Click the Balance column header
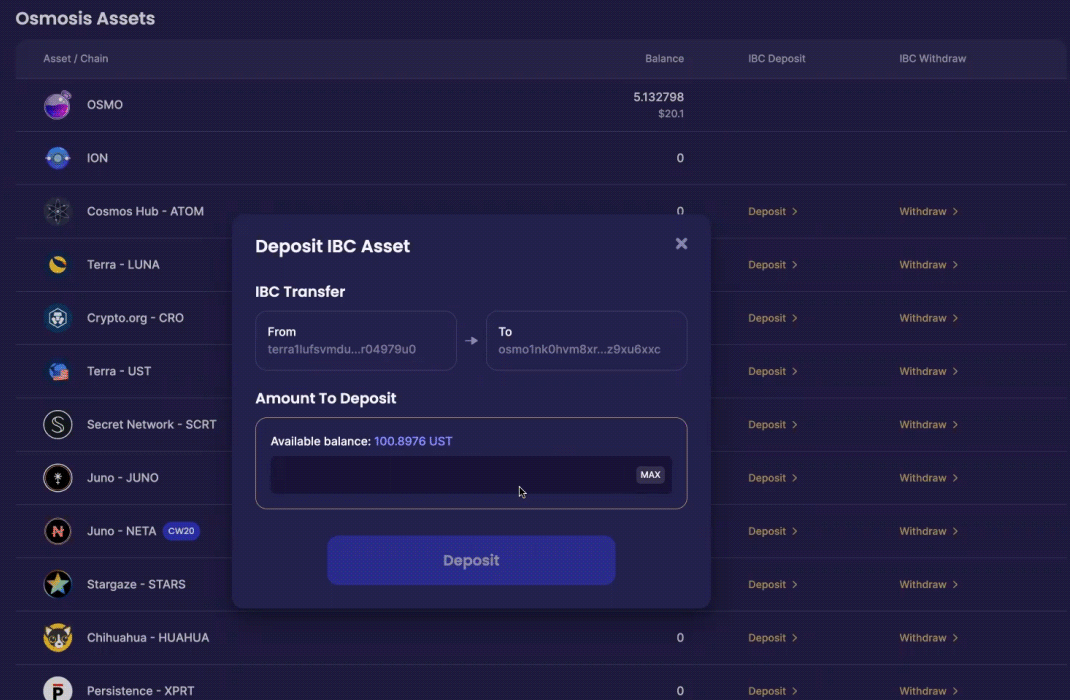Screen dimensions: 1070x700 pyautogui.click(x=664, y=59)
